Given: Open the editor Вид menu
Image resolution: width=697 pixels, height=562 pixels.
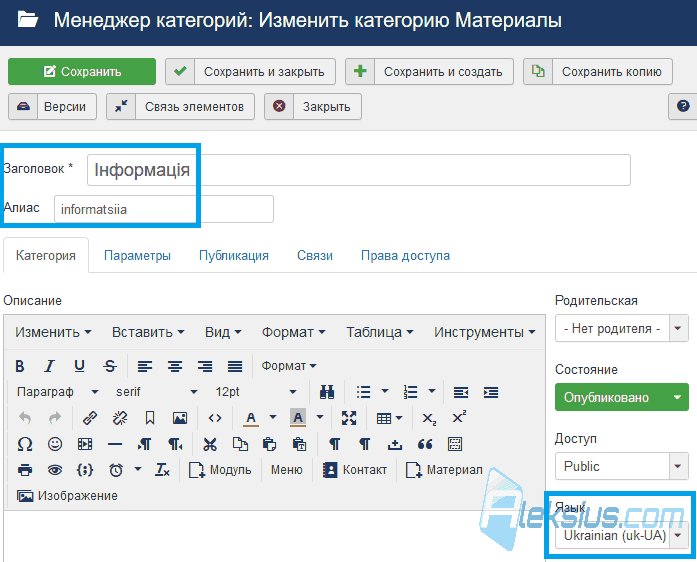Looking at the screenshot, I should (x=223, y=332).
